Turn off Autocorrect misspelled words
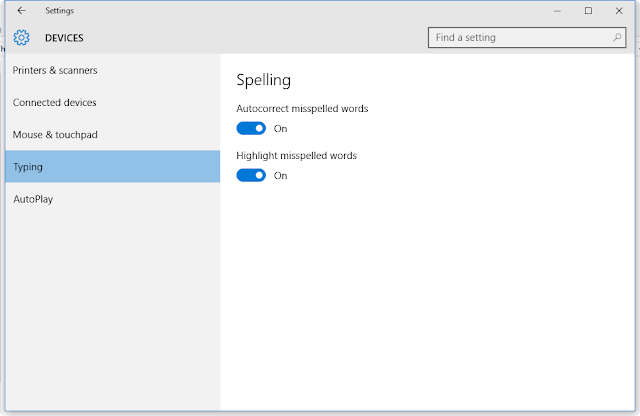640x416 pixels. [251, 128]
